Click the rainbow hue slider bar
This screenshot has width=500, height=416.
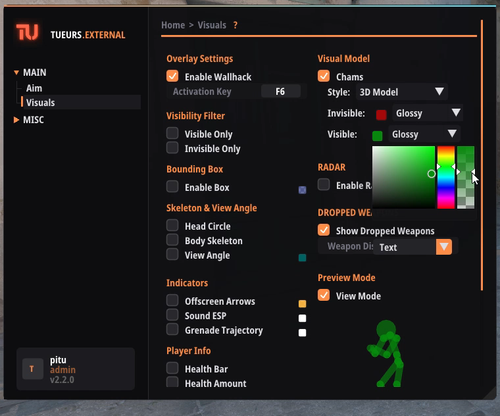(446, 177)
